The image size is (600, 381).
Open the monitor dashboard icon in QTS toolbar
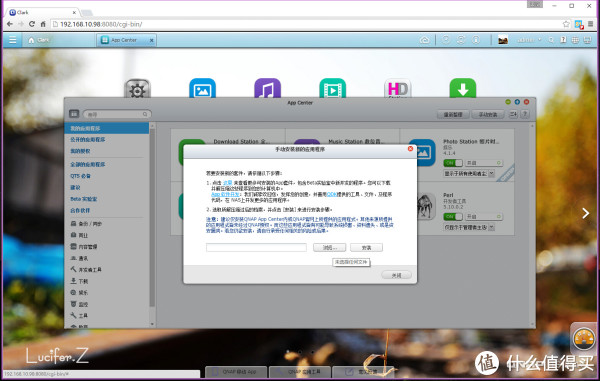587,40
